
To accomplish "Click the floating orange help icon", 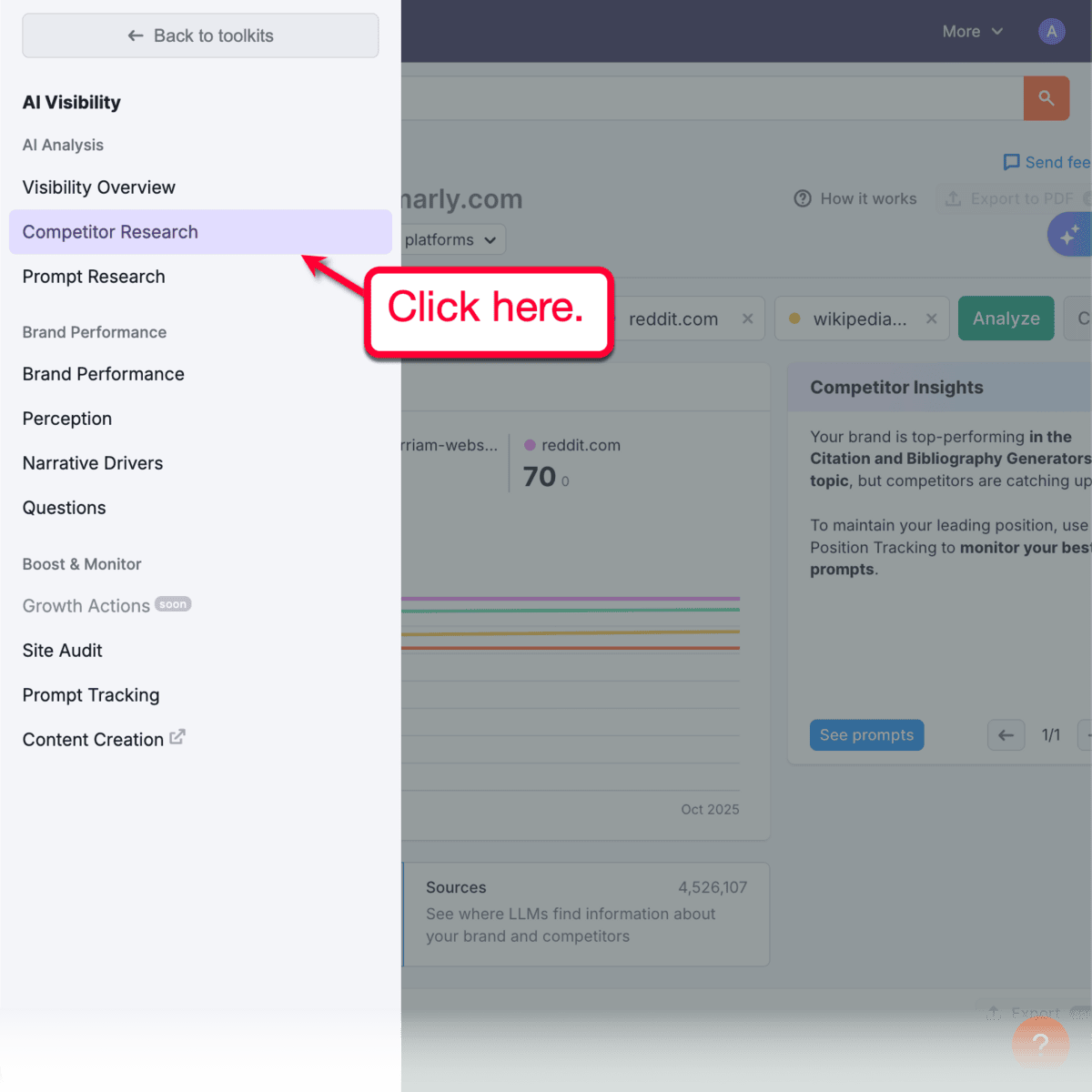I will pos(1040,1043).
